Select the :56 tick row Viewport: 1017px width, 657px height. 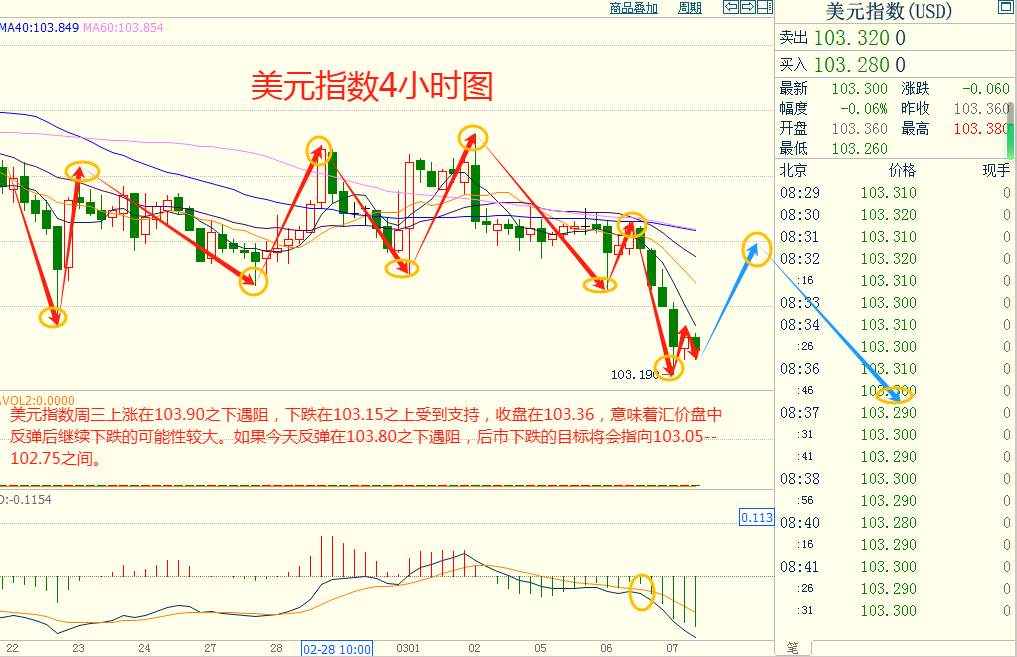[x=895, y=501]
